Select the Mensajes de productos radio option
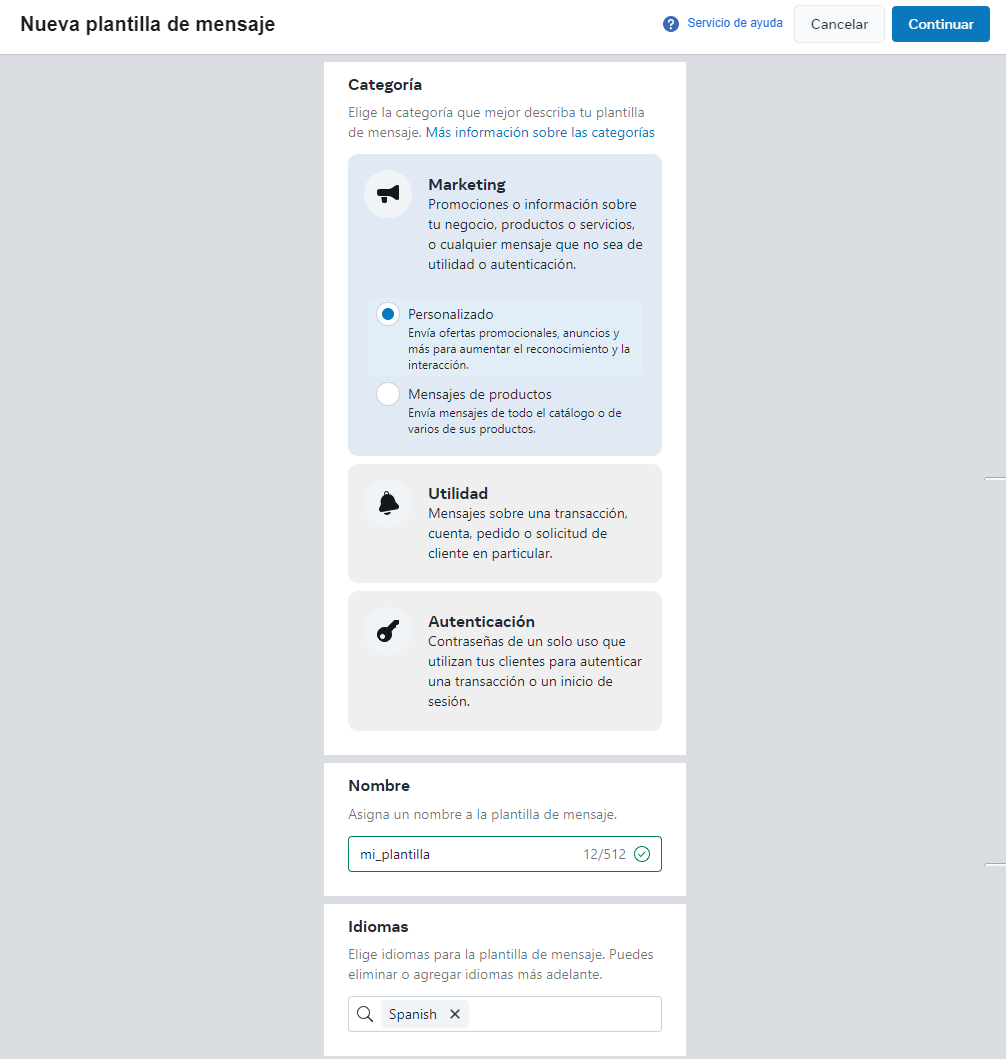The height and width of the screenshot is (1059, 1006). (x=388, y=394)
